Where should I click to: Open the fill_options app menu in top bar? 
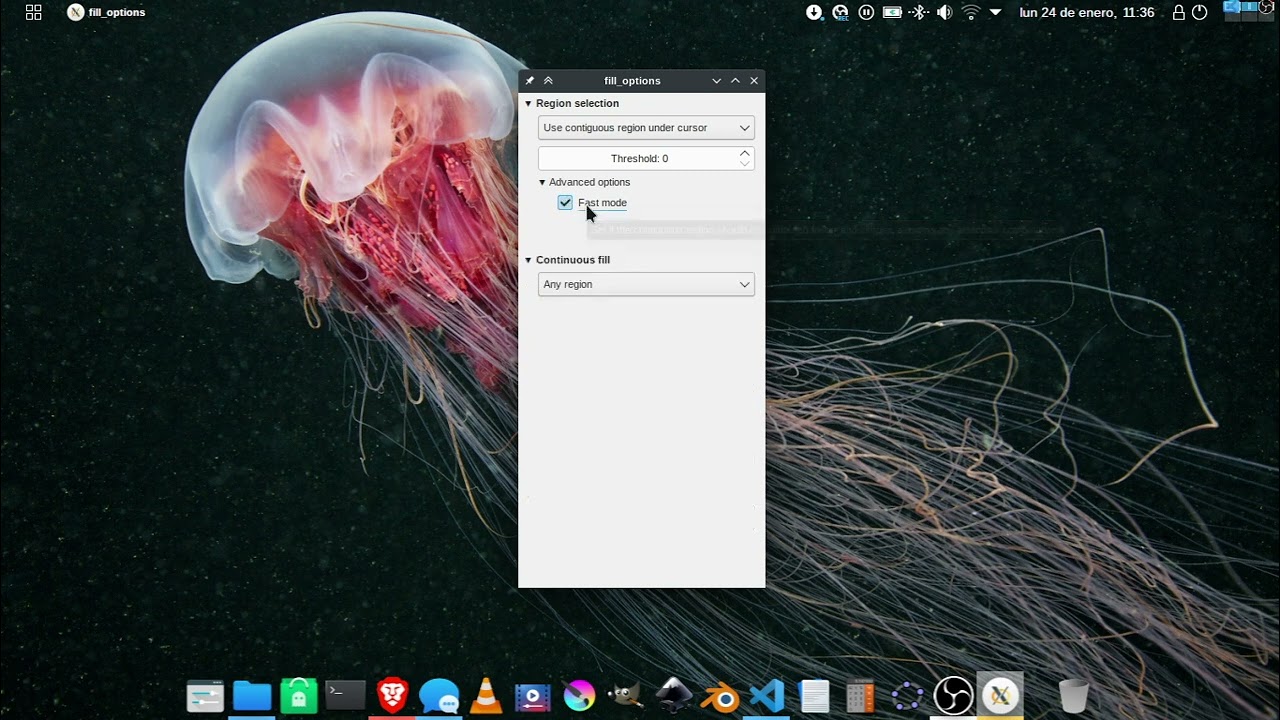[x=107, y=12]
